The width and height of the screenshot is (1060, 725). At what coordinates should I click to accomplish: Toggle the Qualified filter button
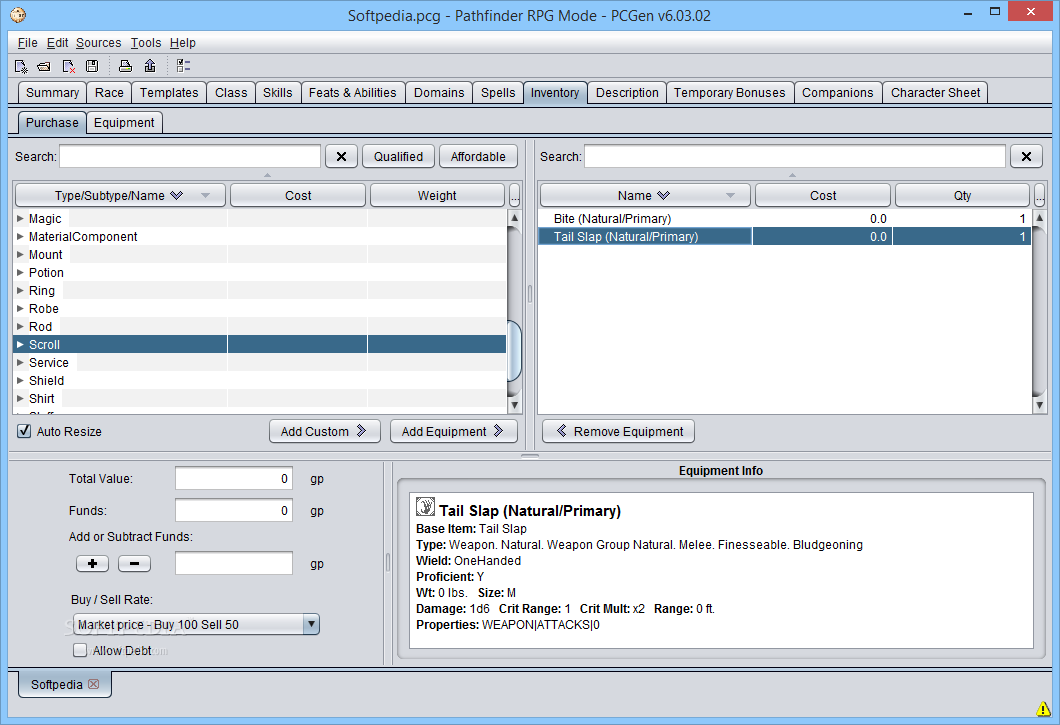click(x=398, y=156)
